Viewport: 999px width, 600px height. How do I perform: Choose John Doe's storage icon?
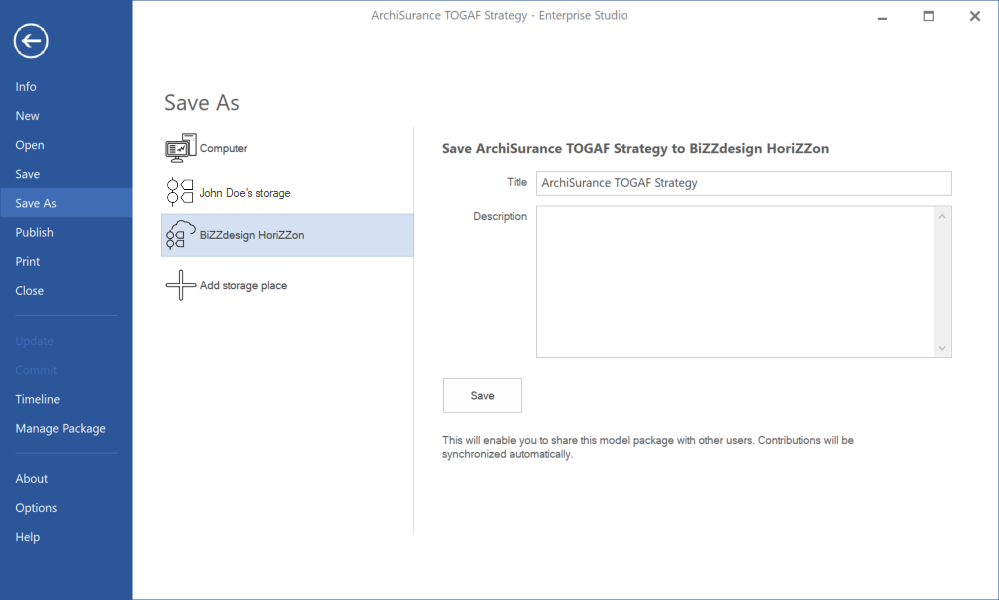click(x=180, y=192)
